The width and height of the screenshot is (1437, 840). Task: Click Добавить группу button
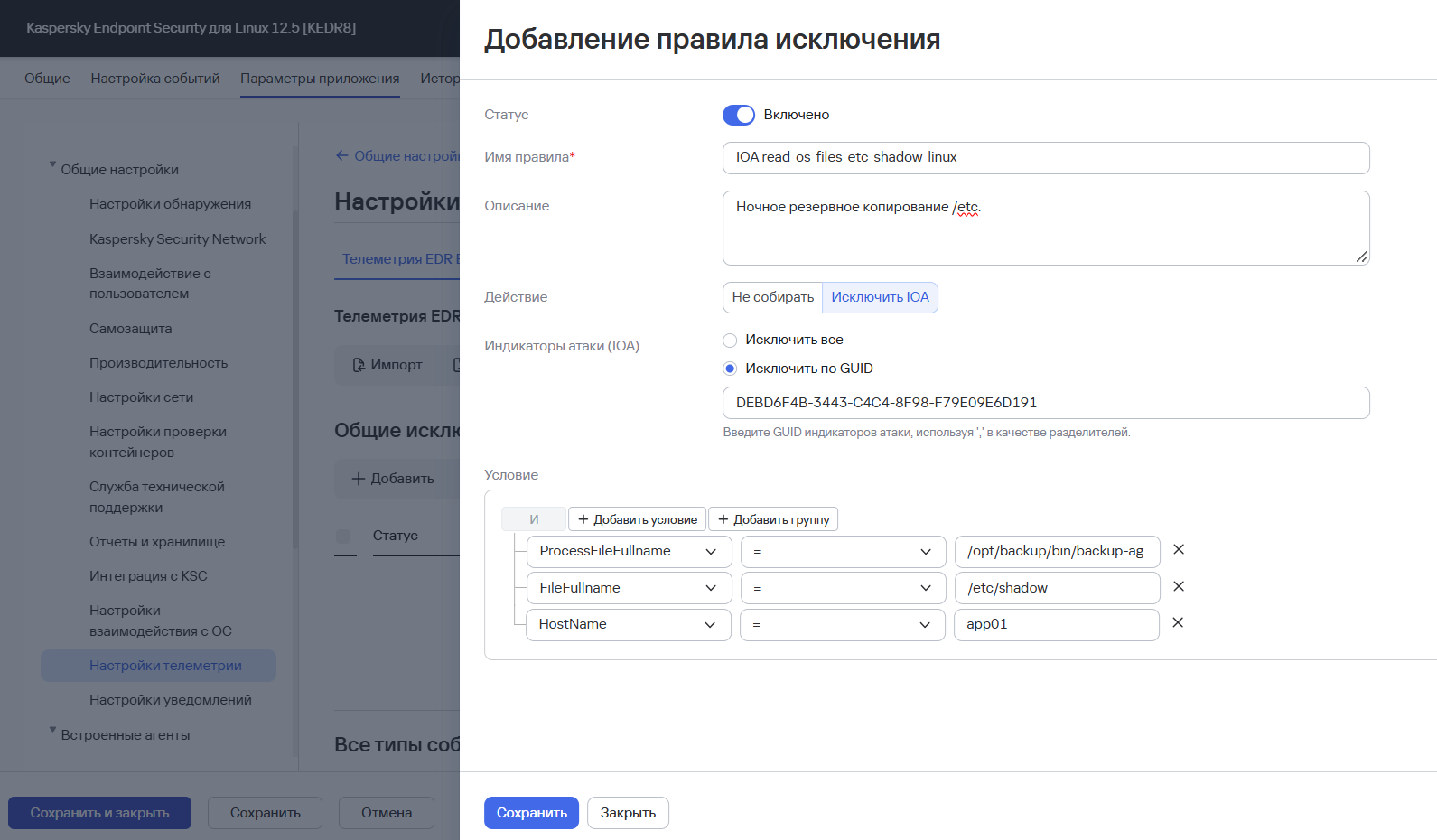coord(774,519)
